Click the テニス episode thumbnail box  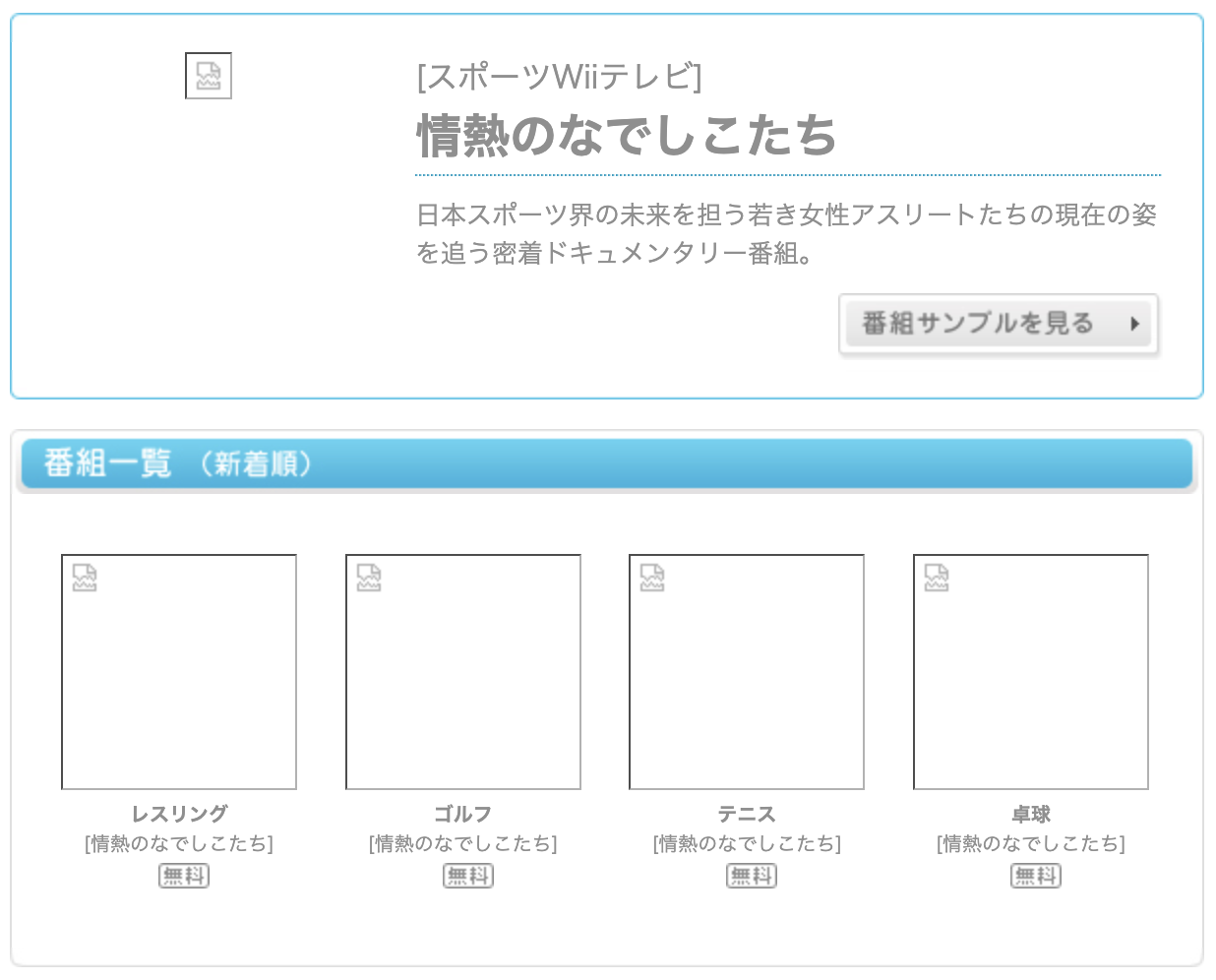746,671
